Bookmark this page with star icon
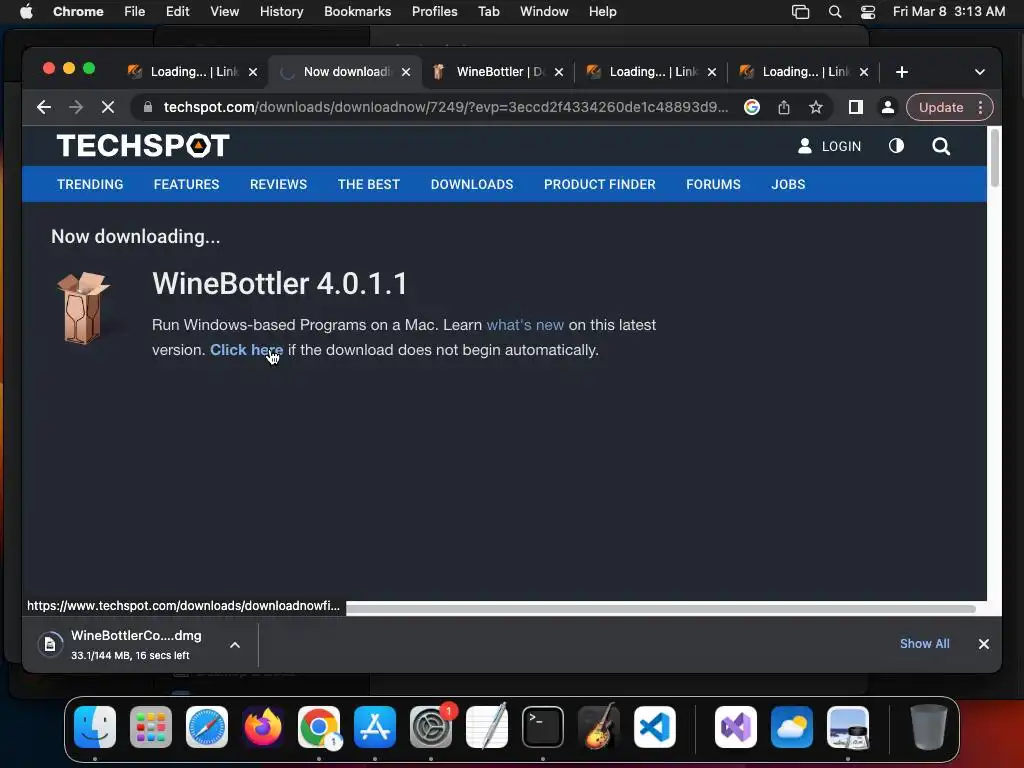The width and height of the screenshot is (1024, 768). coord(816,107)
